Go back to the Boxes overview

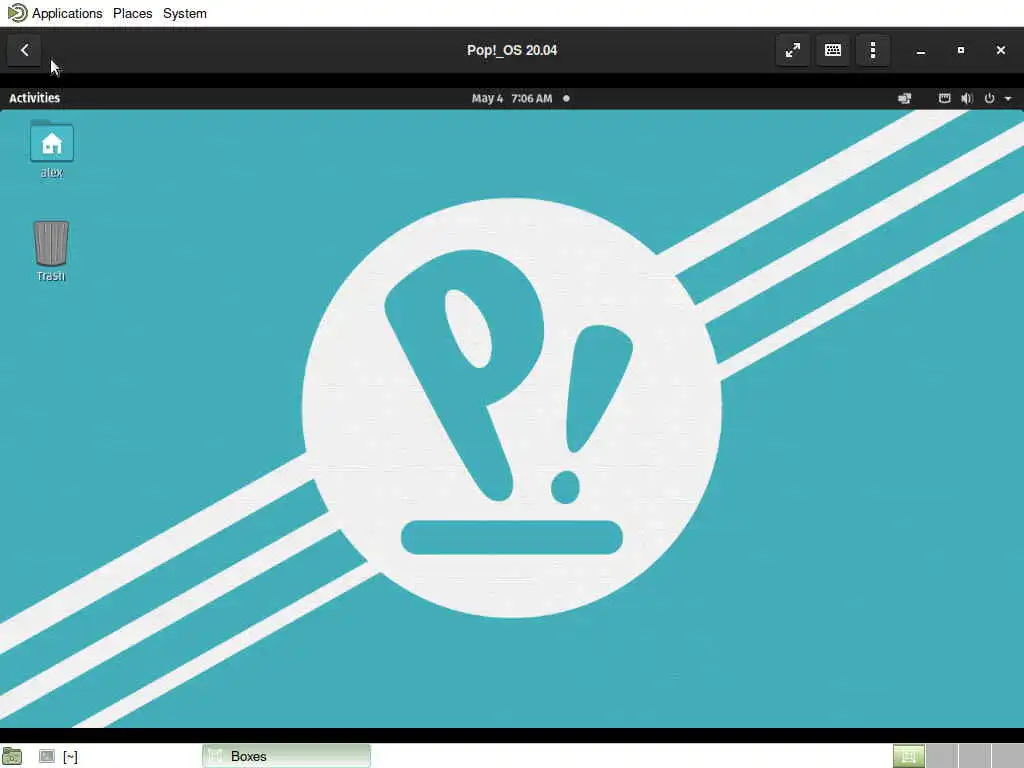[x=24, y=50]
